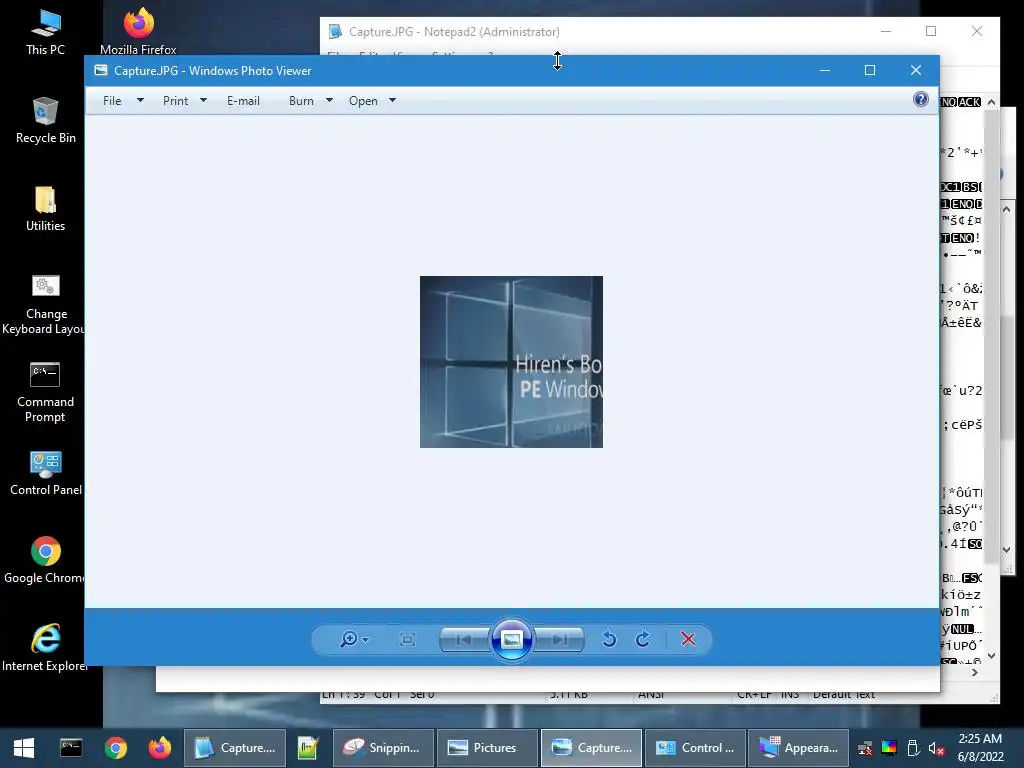Click the Notepad2 title bar icon
Screen dimensions: 1024x768
[335, 31]
